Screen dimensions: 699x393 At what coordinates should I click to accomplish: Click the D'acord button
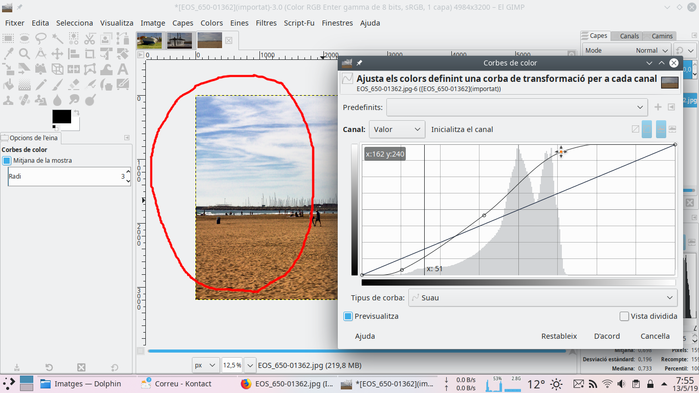(607, 336)
